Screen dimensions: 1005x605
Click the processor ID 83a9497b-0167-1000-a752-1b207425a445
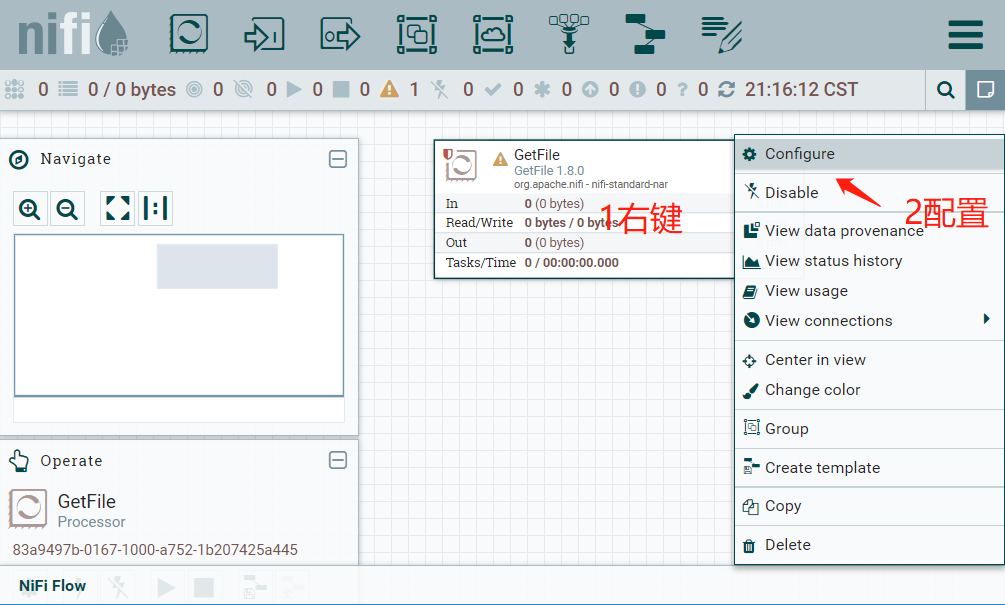pos(155,550)
